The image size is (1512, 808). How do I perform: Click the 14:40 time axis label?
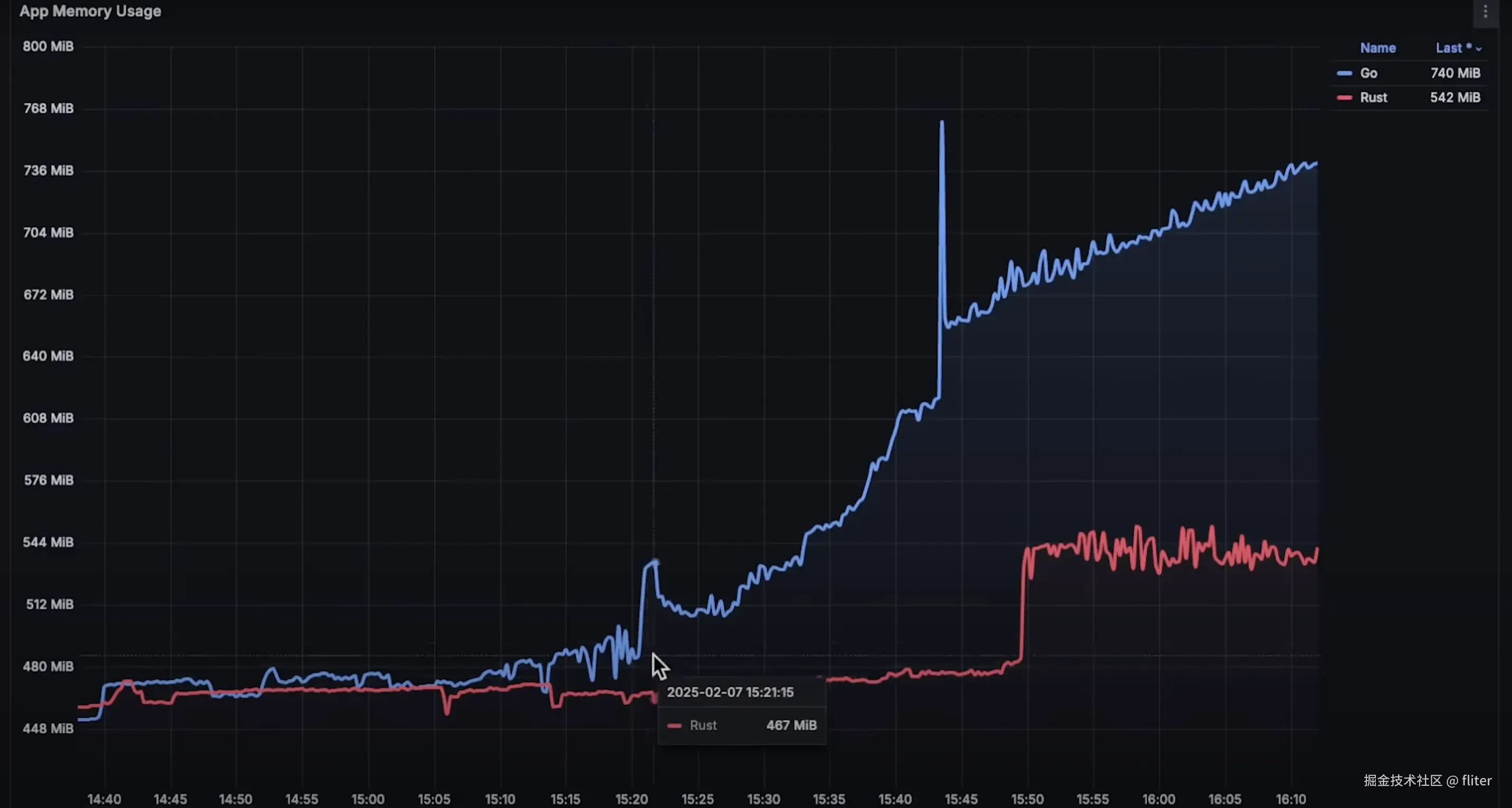[x=104, y=799]
